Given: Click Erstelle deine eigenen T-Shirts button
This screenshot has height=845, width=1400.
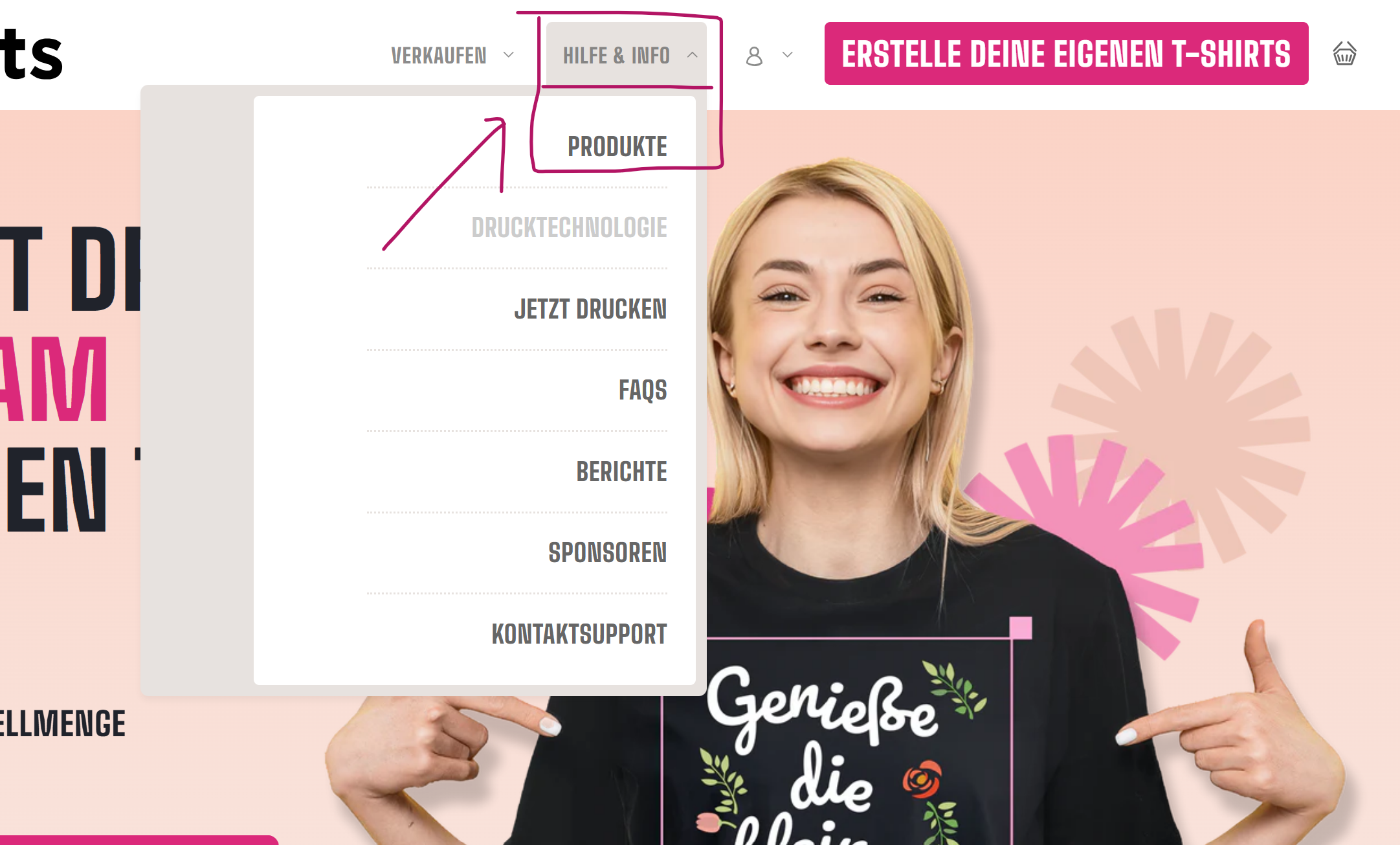Looking at the screenshot, I should coord(1066,54).
